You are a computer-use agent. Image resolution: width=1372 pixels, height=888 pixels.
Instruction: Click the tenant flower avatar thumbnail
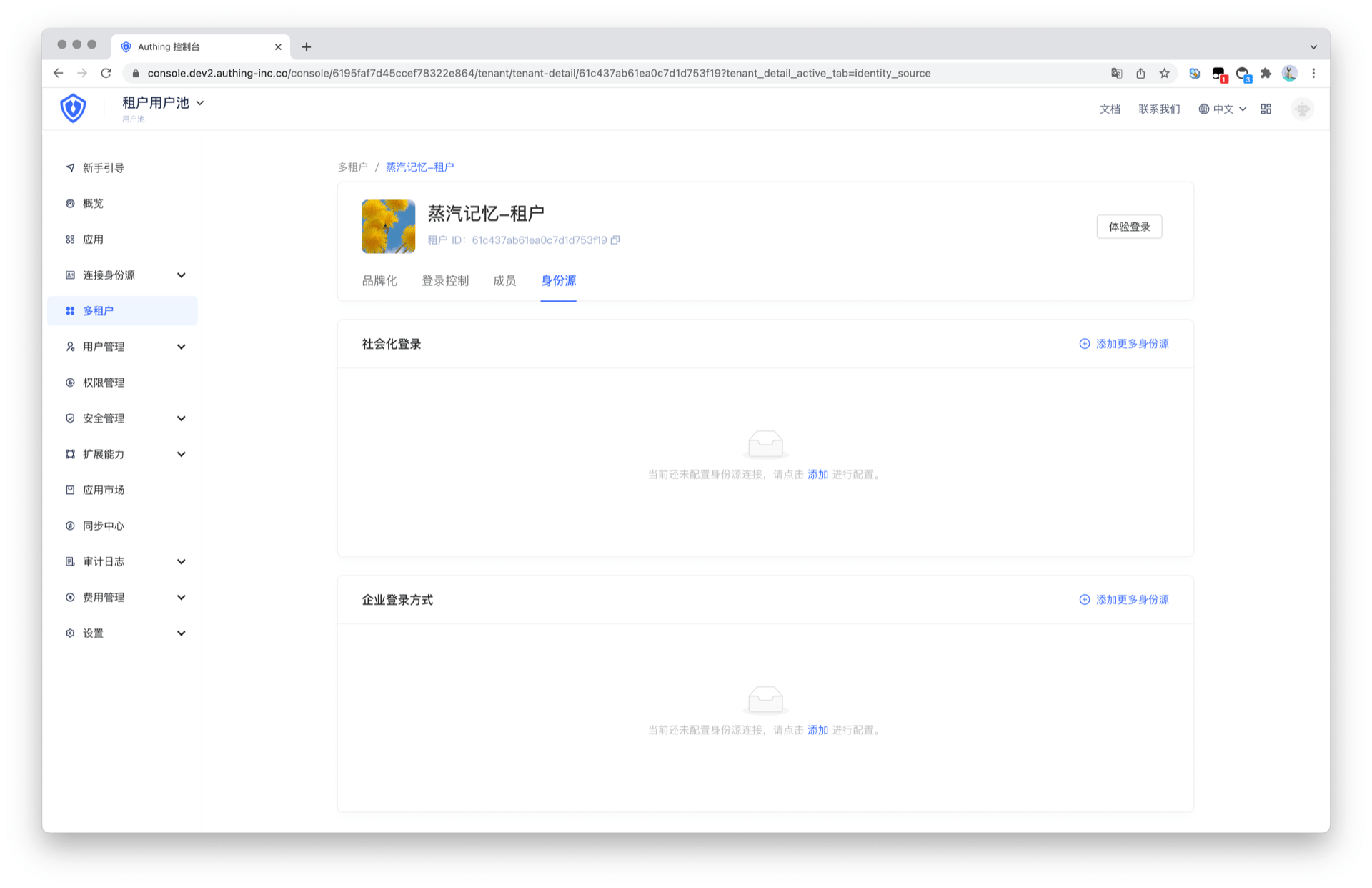pyautogui.click(x=388, y=227)
